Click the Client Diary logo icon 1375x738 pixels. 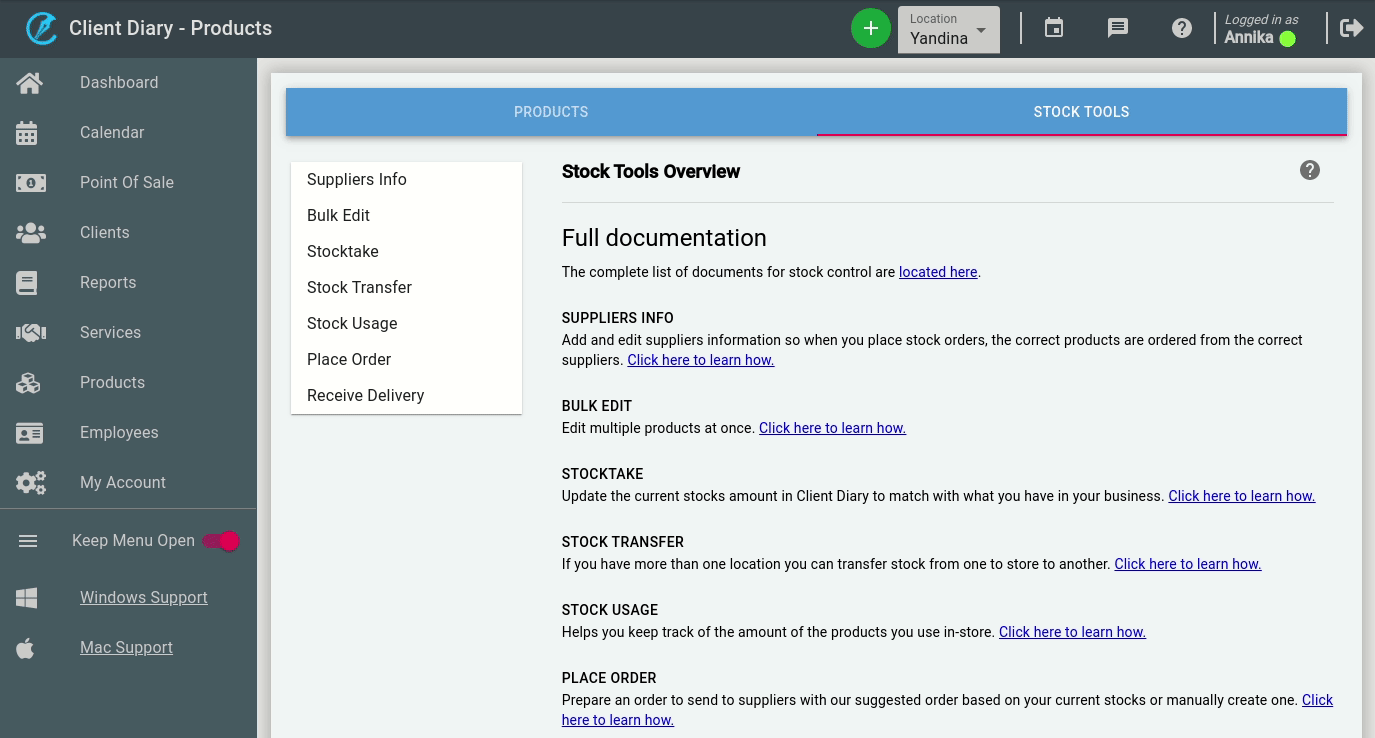41,28
